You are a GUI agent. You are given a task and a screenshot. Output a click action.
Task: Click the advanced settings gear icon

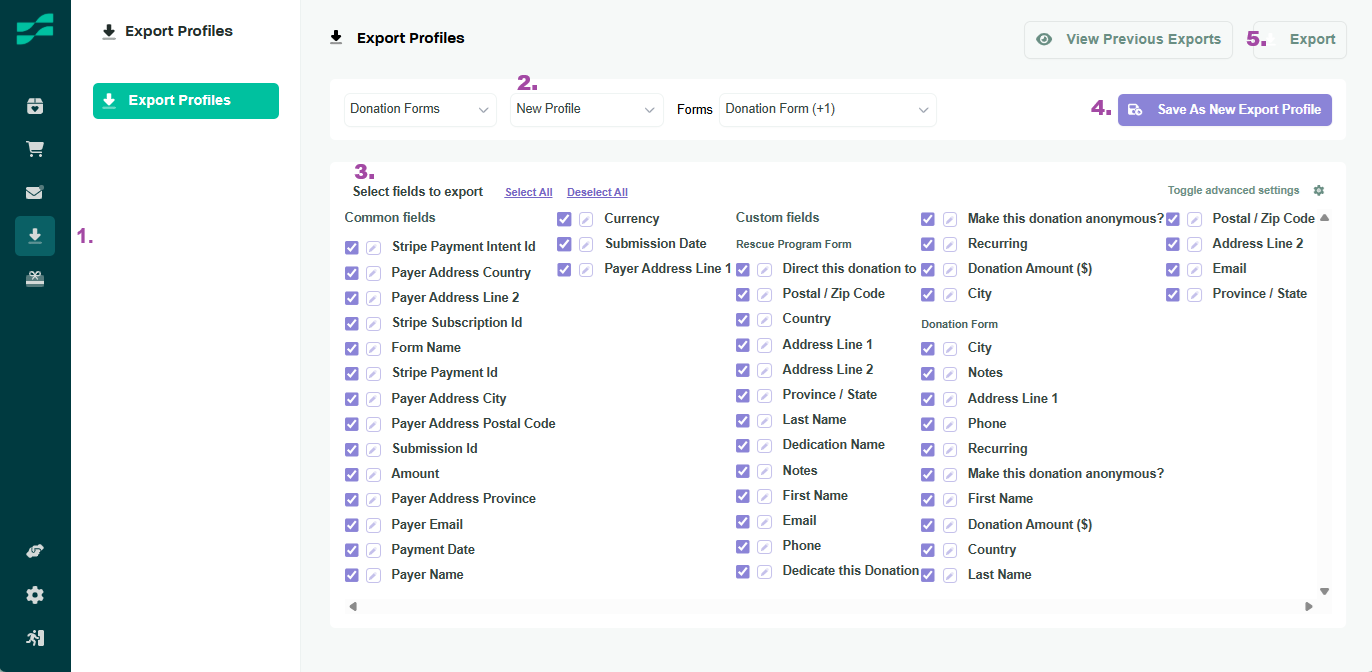point(1318,191)
